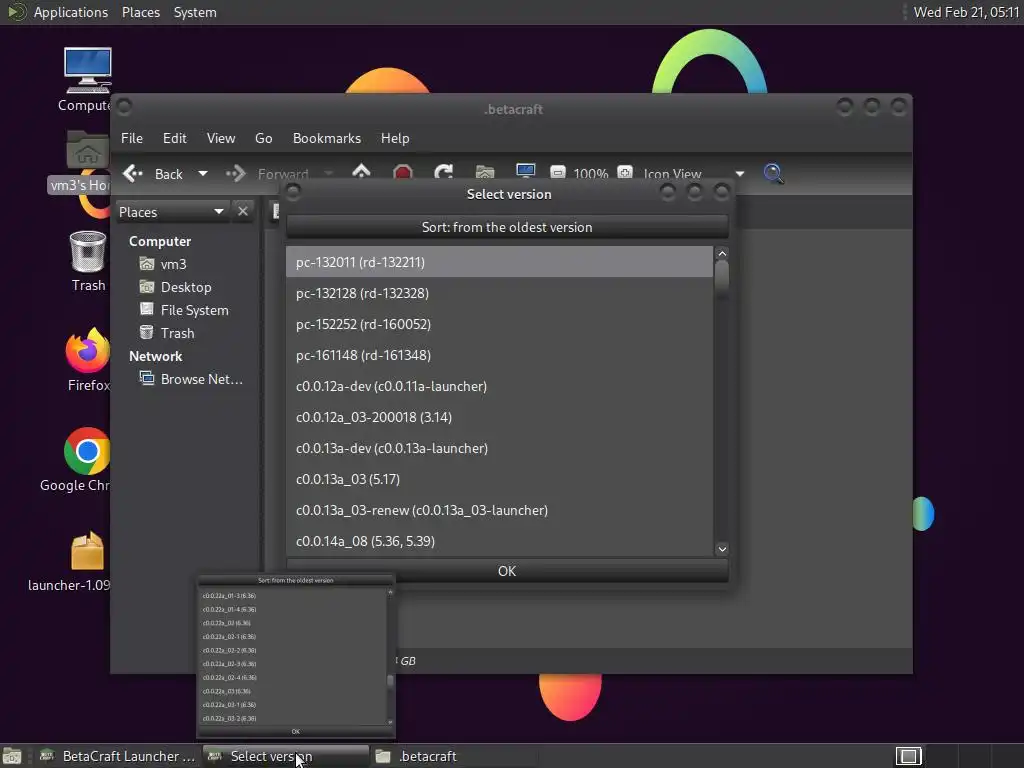Click the Computer toolbar icon
The width and height of the screenshot is (1024, 768).
tap(525, 172)
